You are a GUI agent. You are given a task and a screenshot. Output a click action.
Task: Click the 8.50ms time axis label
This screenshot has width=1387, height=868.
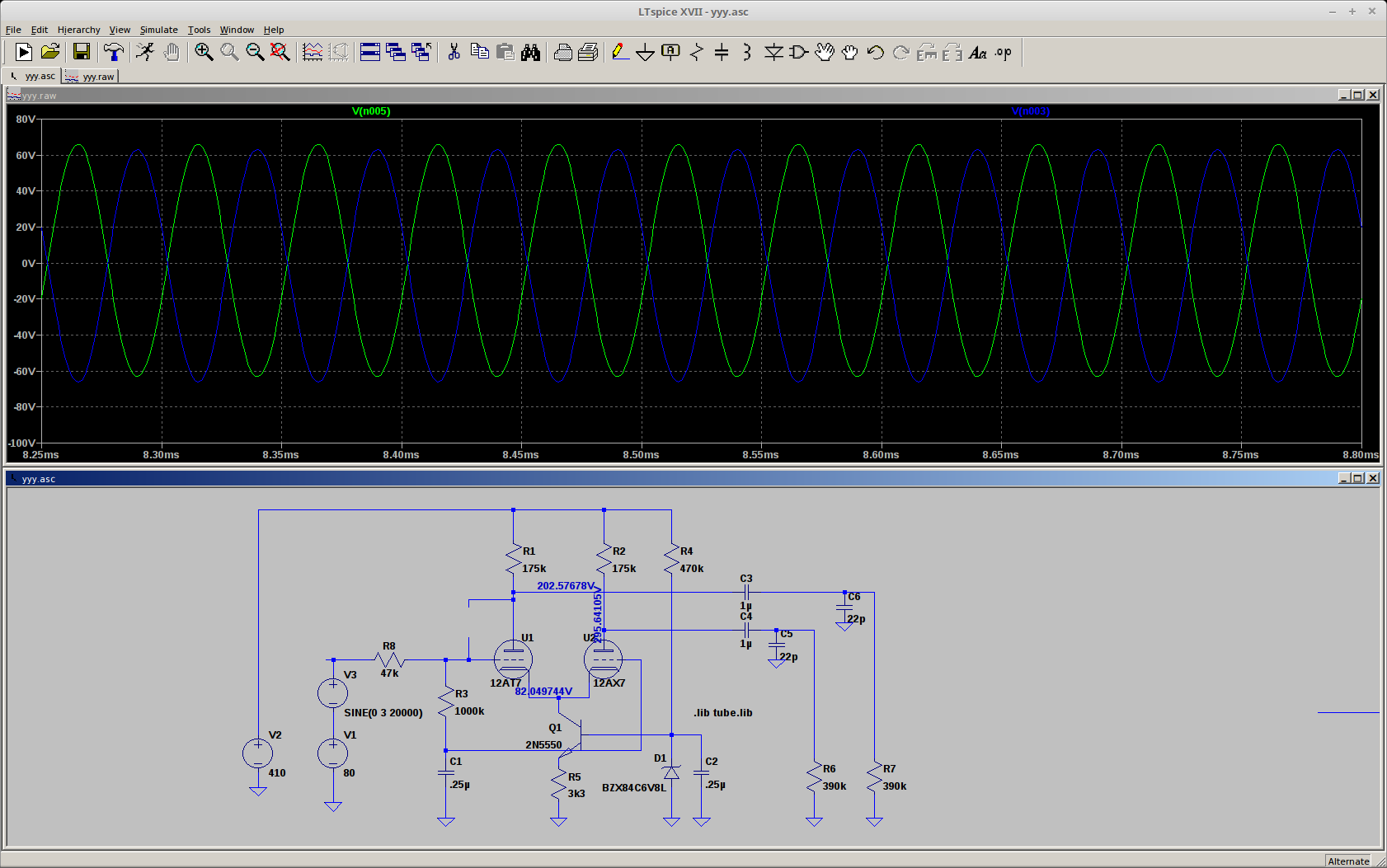(641, 455)
